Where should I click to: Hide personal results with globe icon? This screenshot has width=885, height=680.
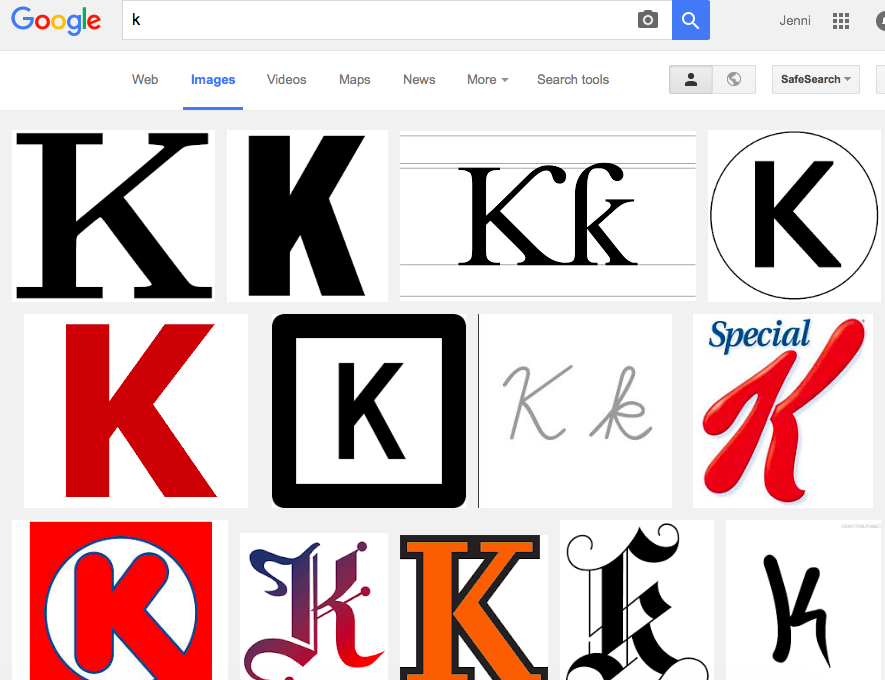coord(734,80)
